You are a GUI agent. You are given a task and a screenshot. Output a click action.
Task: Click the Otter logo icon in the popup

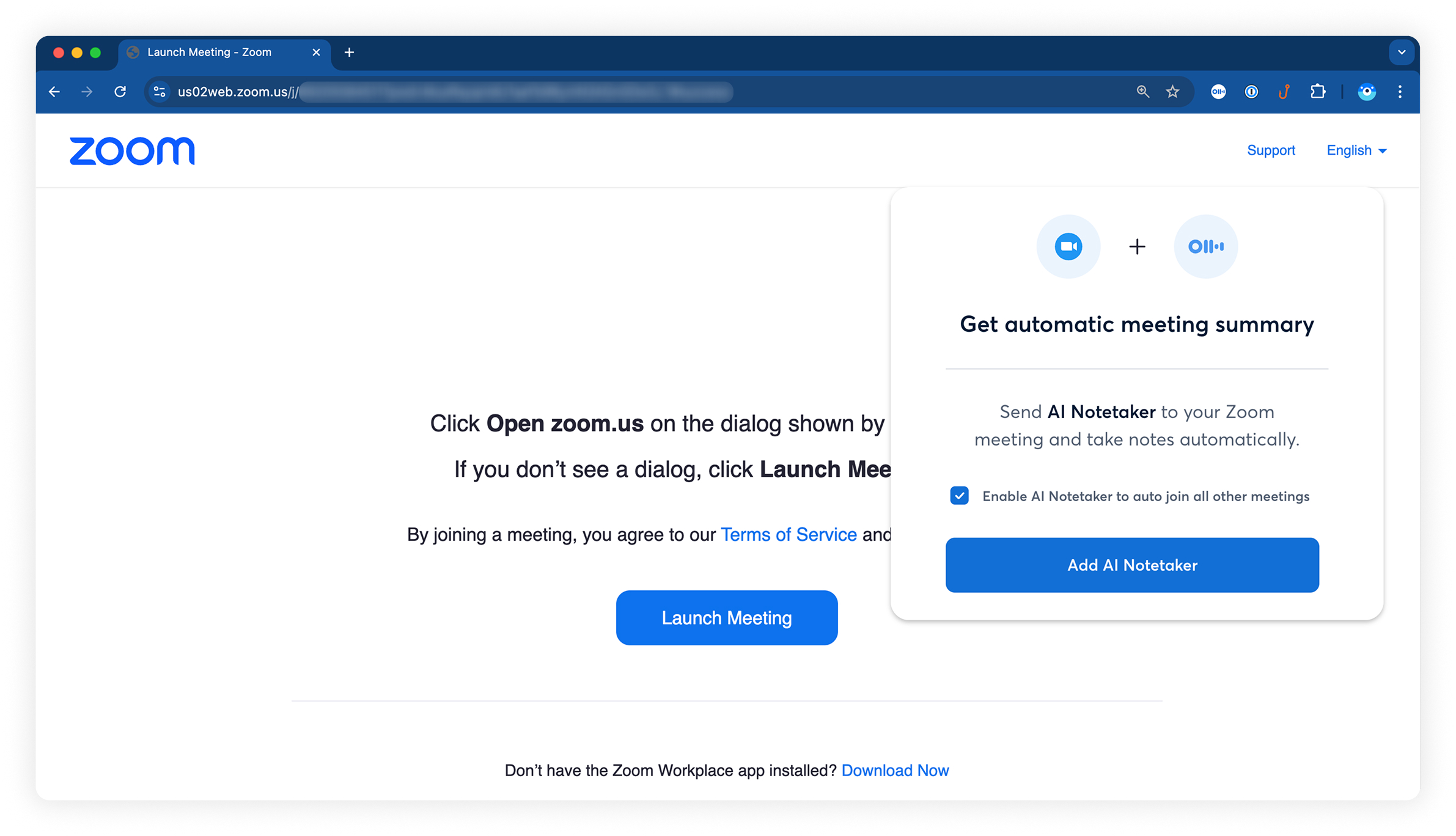1205,246
